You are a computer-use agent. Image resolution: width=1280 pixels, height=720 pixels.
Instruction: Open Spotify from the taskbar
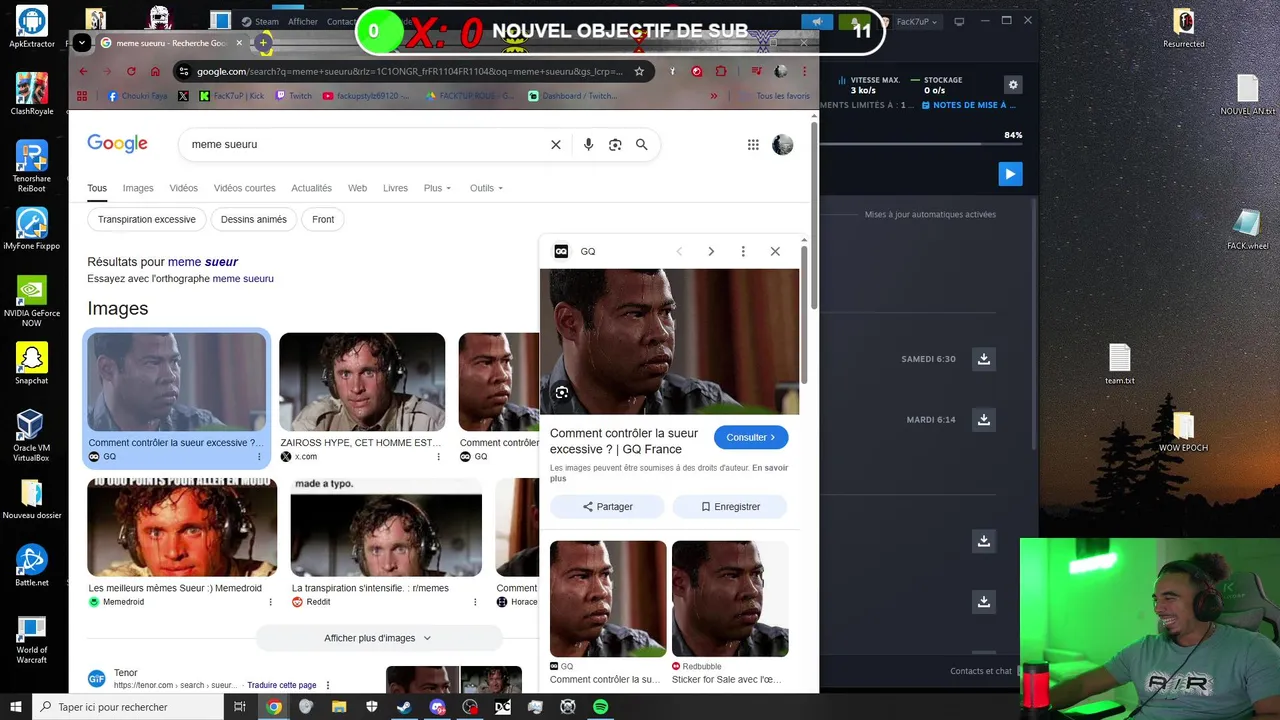pos(601,707)
